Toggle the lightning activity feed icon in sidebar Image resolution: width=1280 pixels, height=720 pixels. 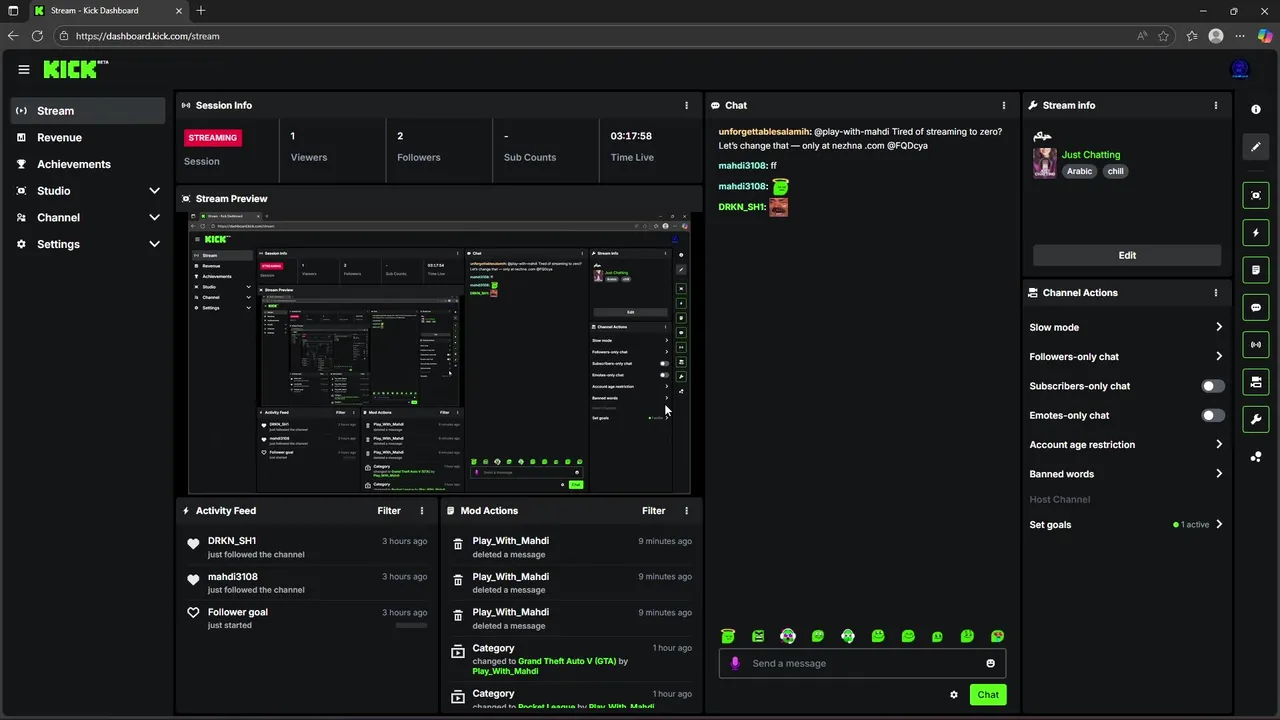coord(1256,232)
